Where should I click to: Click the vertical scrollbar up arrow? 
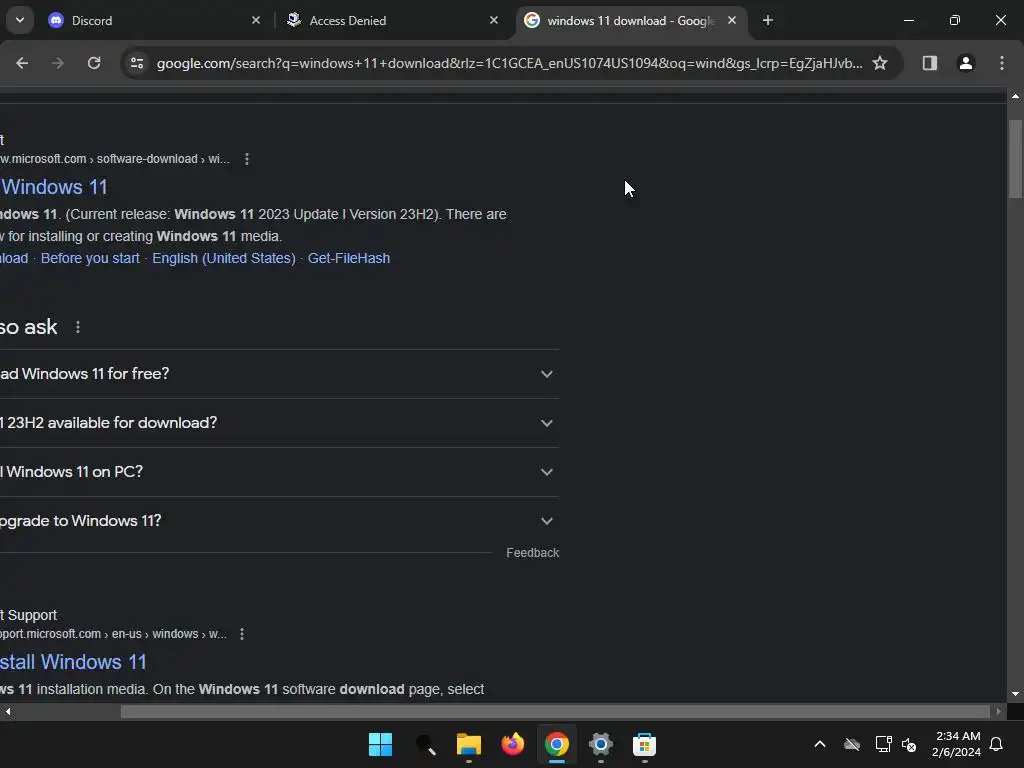[1015, 96]
